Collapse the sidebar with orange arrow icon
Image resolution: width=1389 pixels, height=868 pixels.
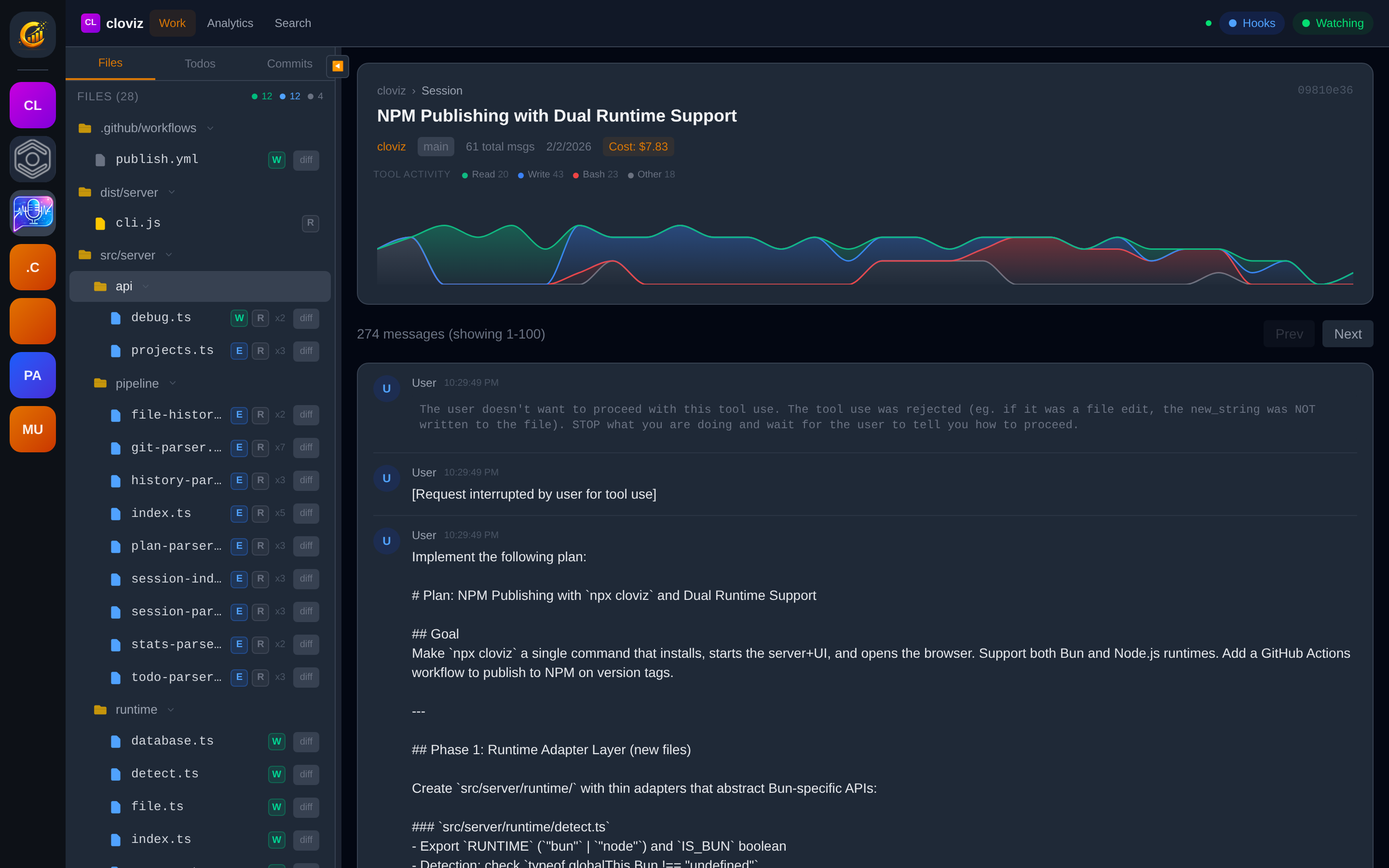pos(338,66)
